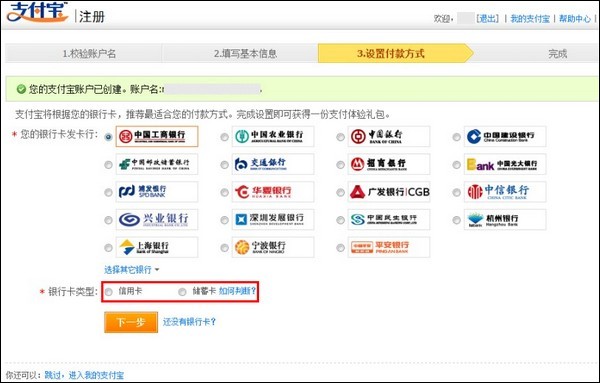This screenshot has width=600, height=383.
Task: Click the Huaxia Bank 华夏银行 logo
Action: [x=273, y=192]
